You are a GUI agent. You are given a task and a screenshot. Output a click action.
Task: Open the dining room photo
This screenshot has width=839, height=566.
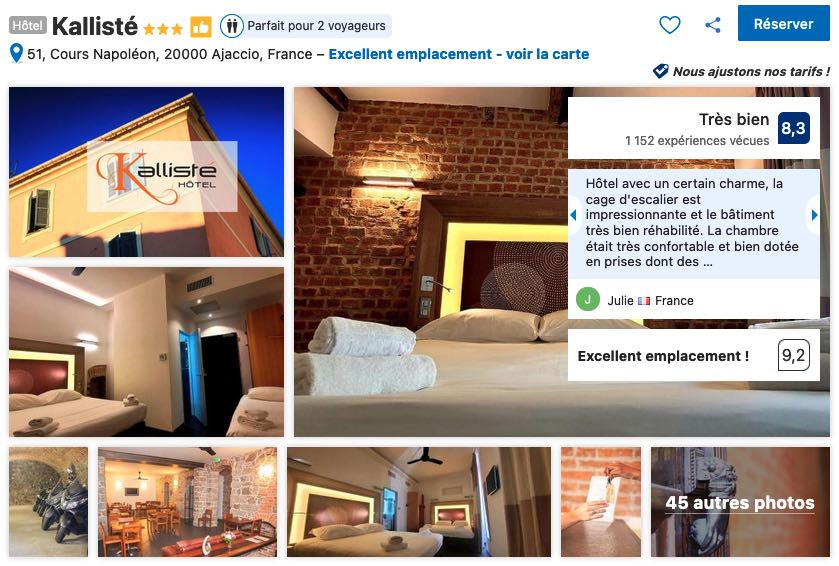(x=187, y=502)
